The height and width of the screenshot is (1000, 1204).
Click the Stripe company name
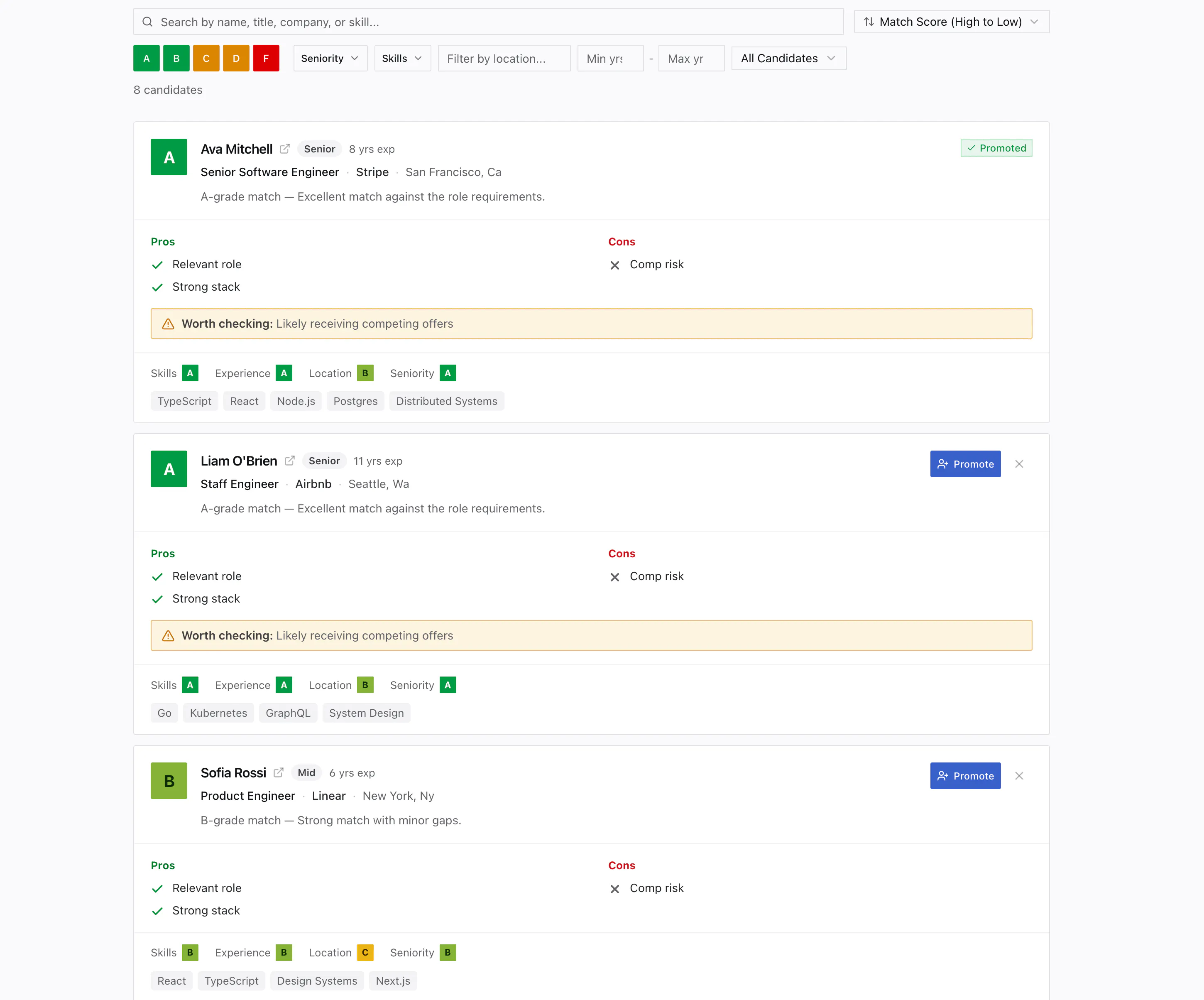tap(372, 172)
